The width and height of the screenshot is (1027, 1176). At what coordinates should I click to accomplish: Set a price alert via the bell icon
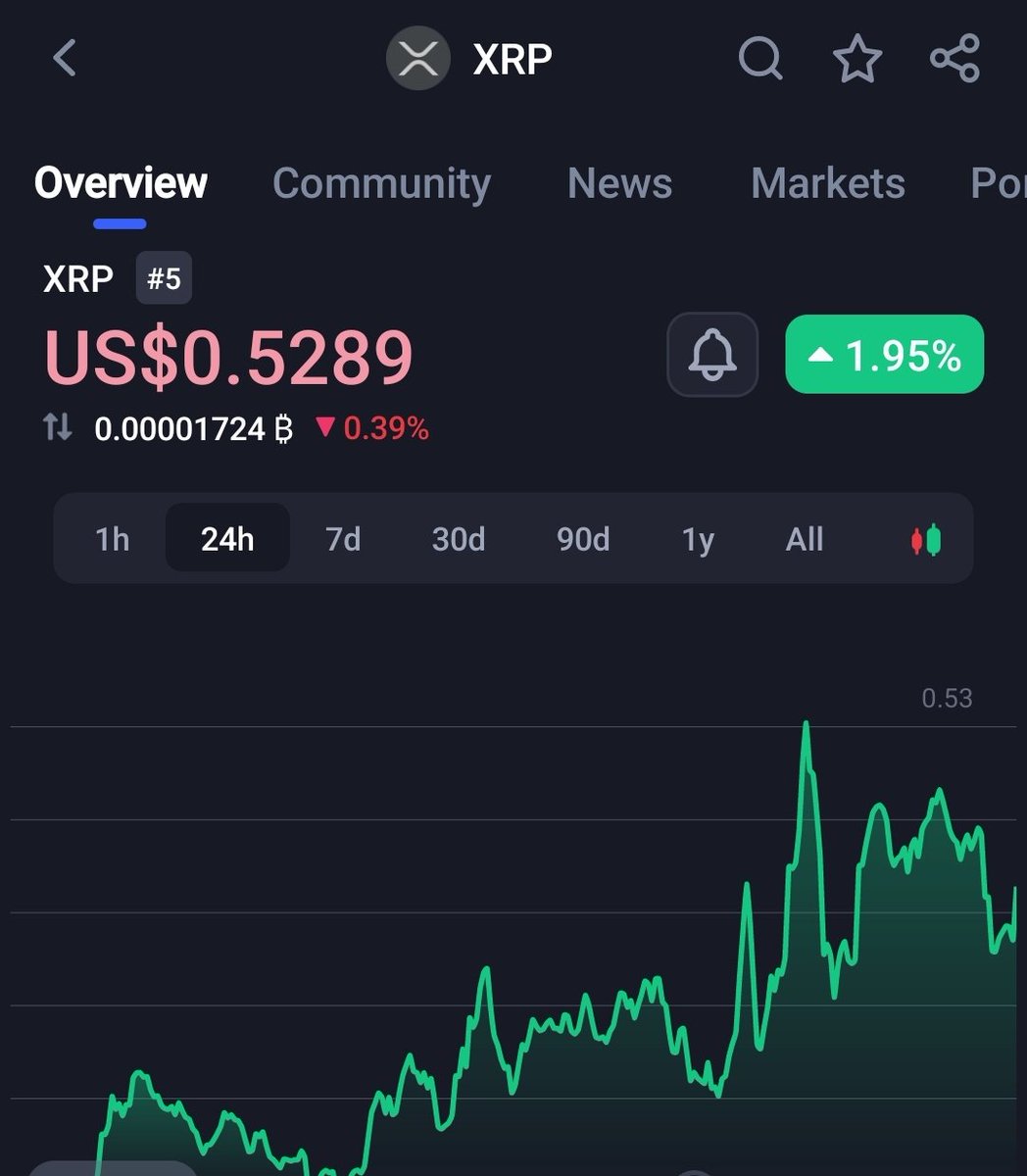click(712, 356)
